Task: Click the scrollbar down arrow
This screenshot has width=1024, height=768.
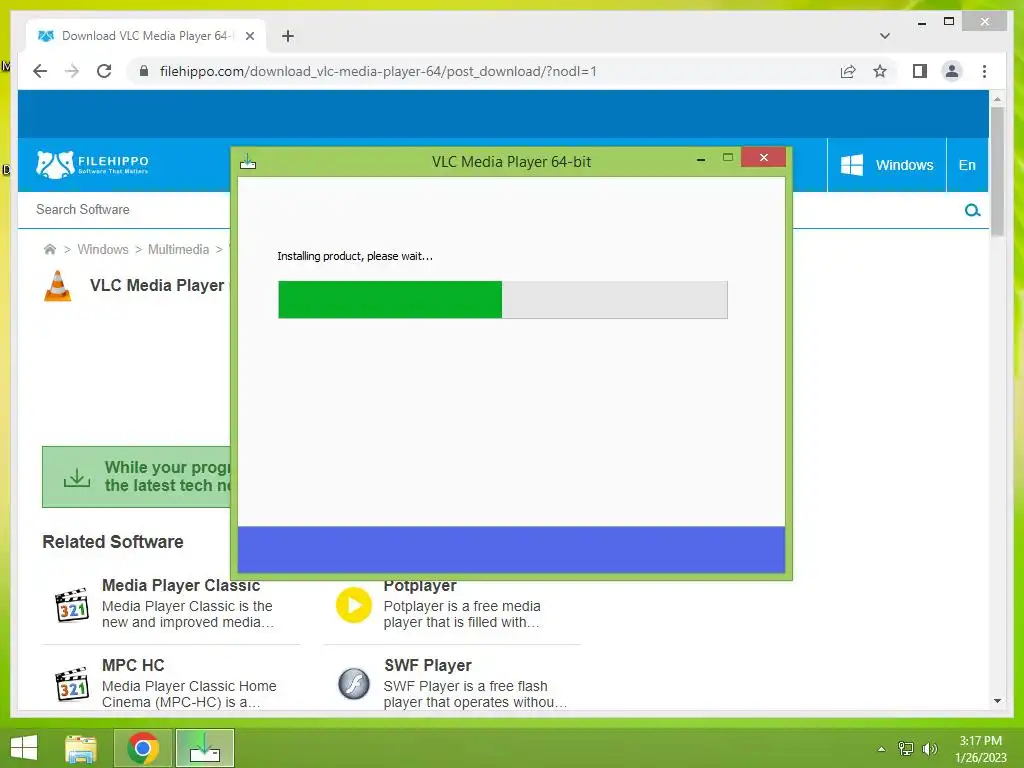Action: (x=997, y=701)
